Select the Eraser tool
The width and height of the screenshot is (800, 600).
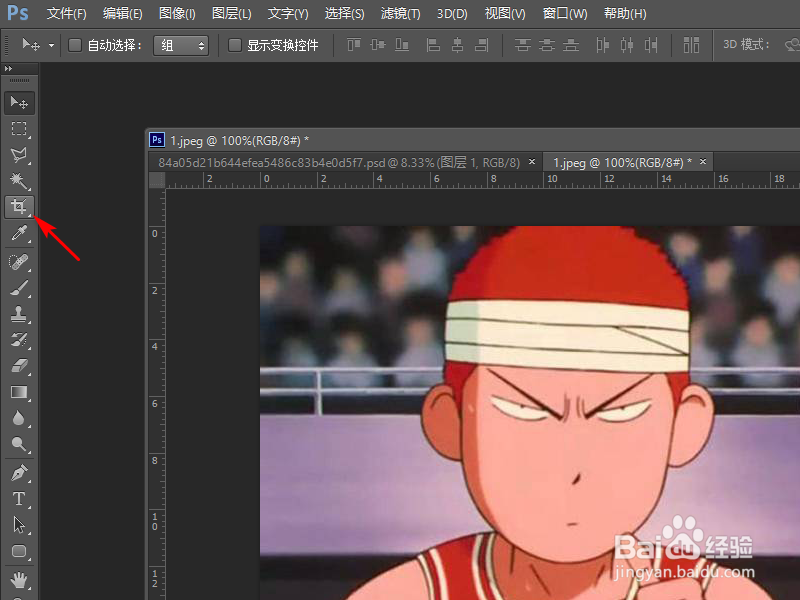click(19, 366)
